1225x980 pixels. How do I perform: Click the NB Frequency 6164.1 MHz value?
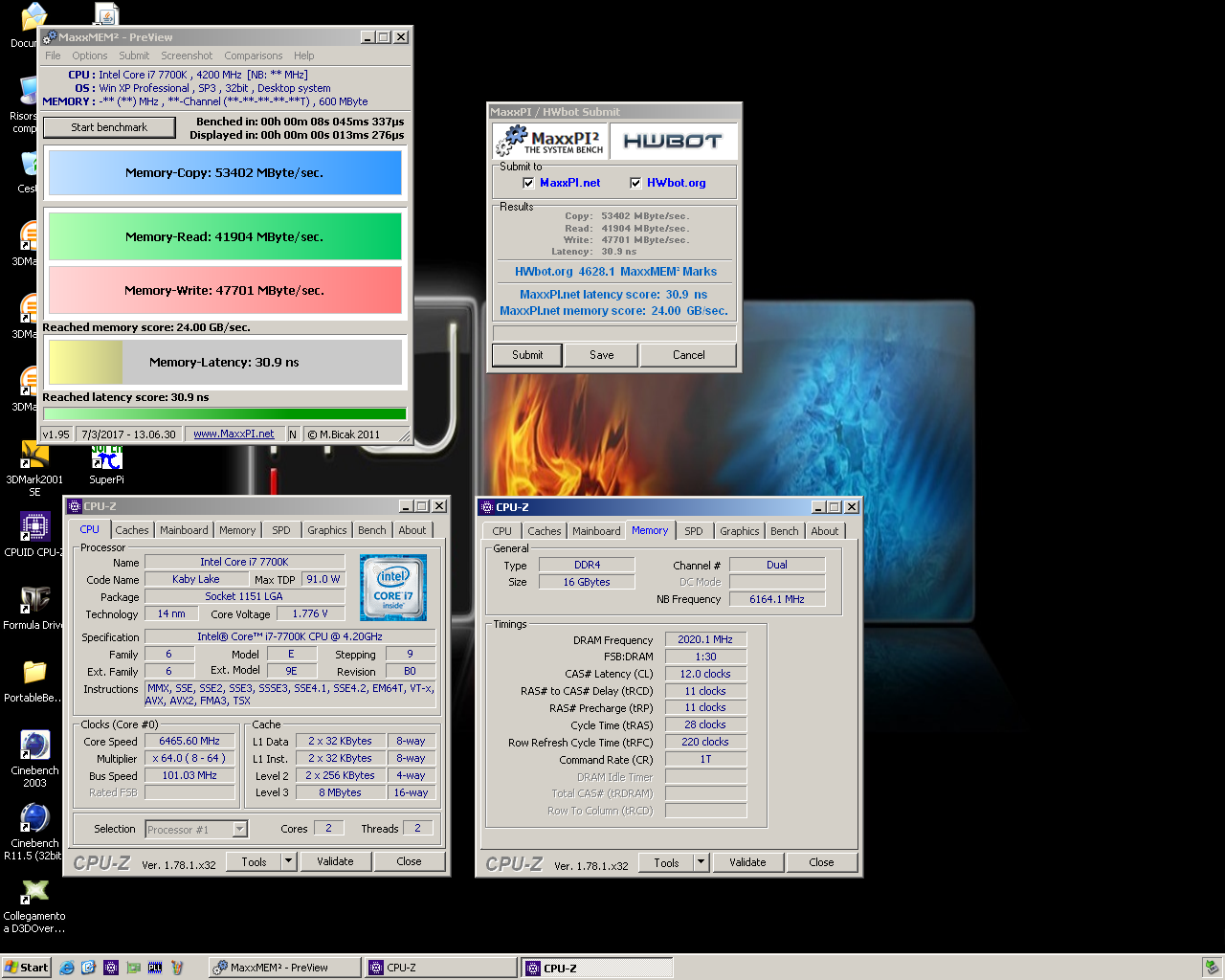pyautogui.click(x=777, y=599)
